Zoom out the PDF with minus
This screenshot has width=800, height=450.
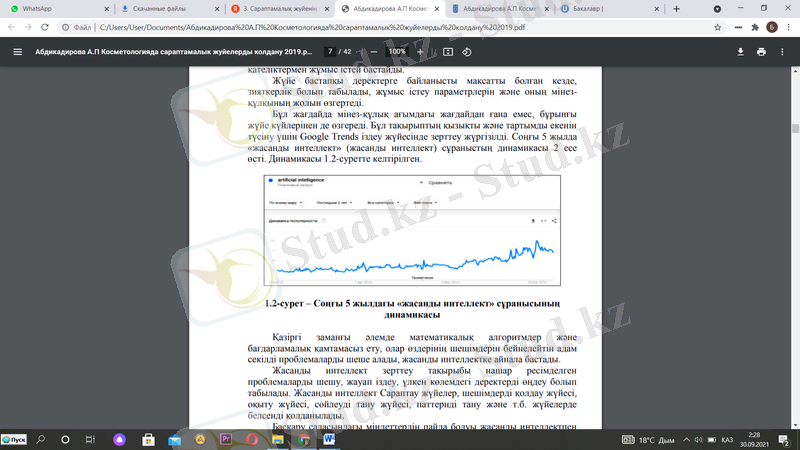pyautogui.click(x=373, y=52)
